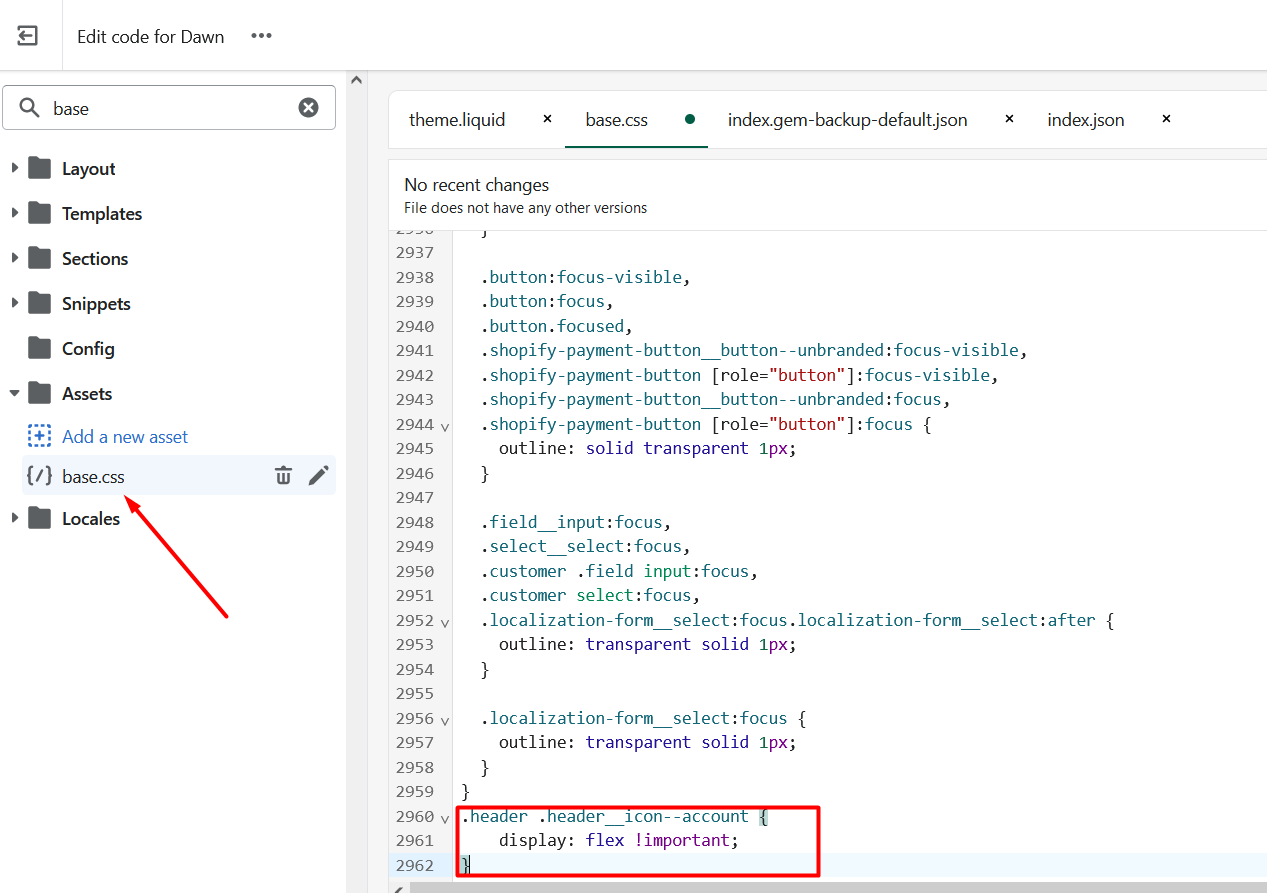The image size is (1267, 893).
Task: Expand the Locales folder arrow
Action: pyautogui.click(x=15, y=518)
